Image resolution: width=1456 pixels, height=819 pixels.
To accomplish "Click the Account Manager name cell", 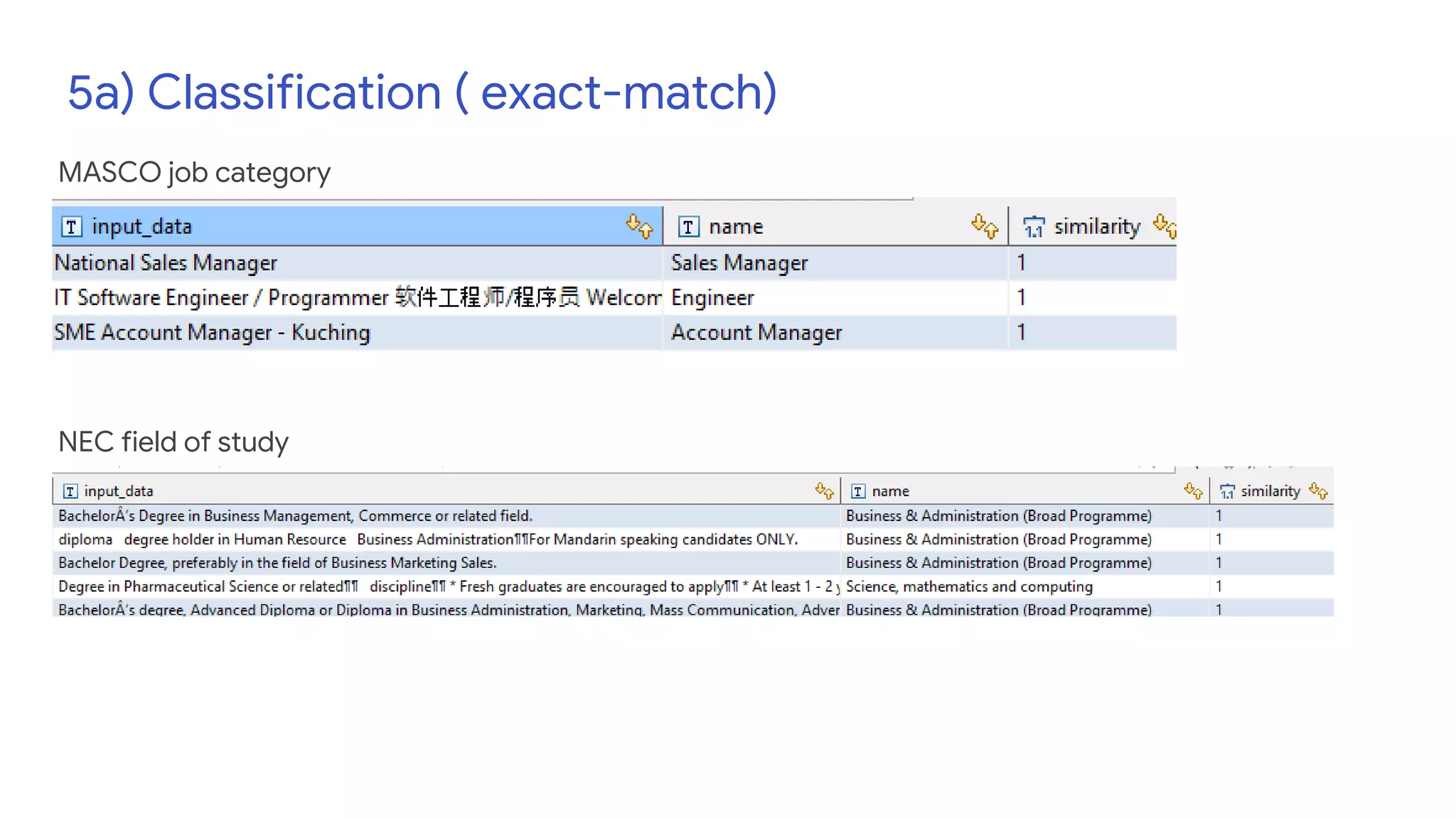I will (x=836, y=333).
